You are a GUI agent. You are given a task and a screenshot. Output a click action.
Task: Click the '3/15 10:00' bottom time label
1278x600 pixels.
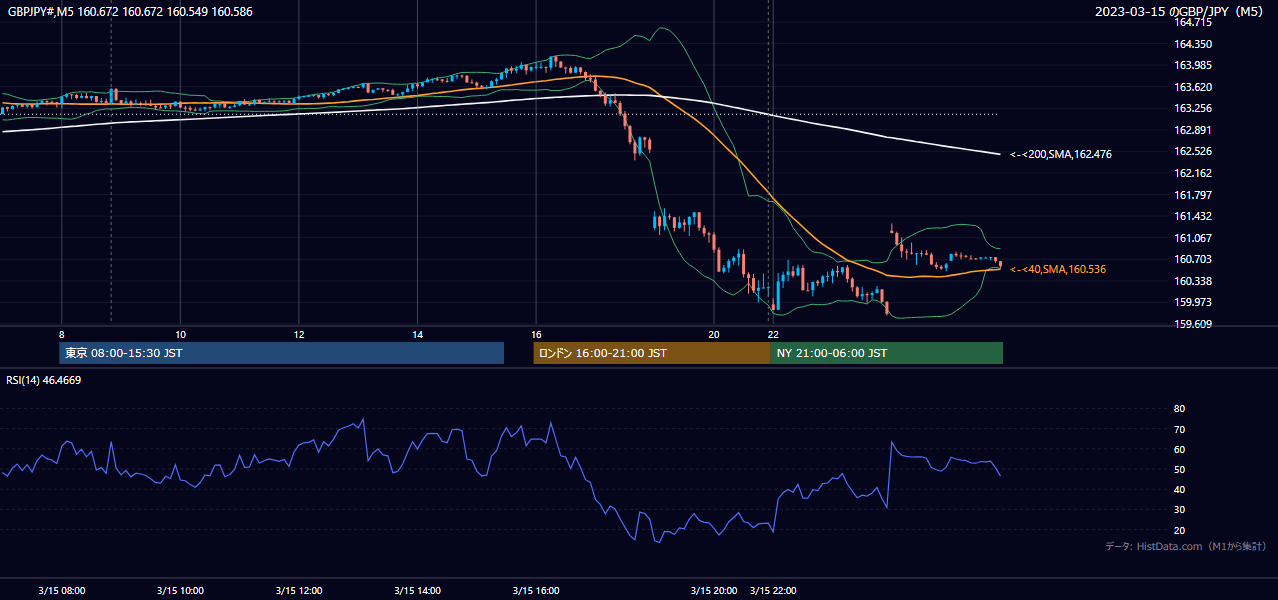point(181,590)
